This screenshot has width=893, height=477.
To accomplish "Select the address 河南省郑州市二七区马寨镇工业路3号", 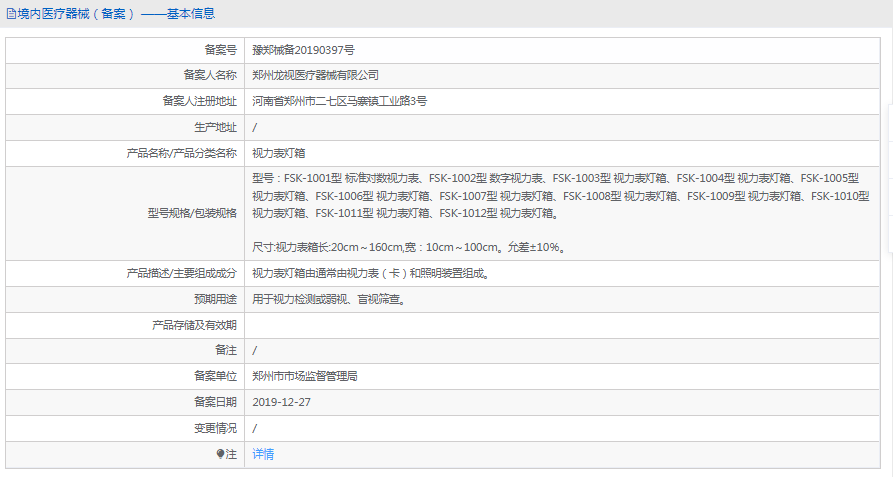I will click(339, 101).
